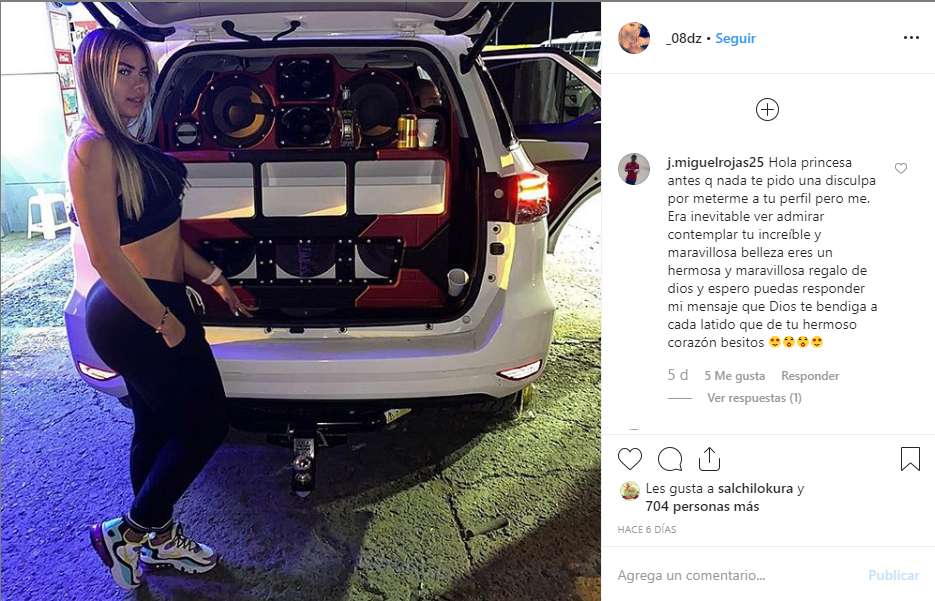Screen dimensions: 935x601
Task: Click small salchilokura liker avatar
Action: [x=630, y=490]
